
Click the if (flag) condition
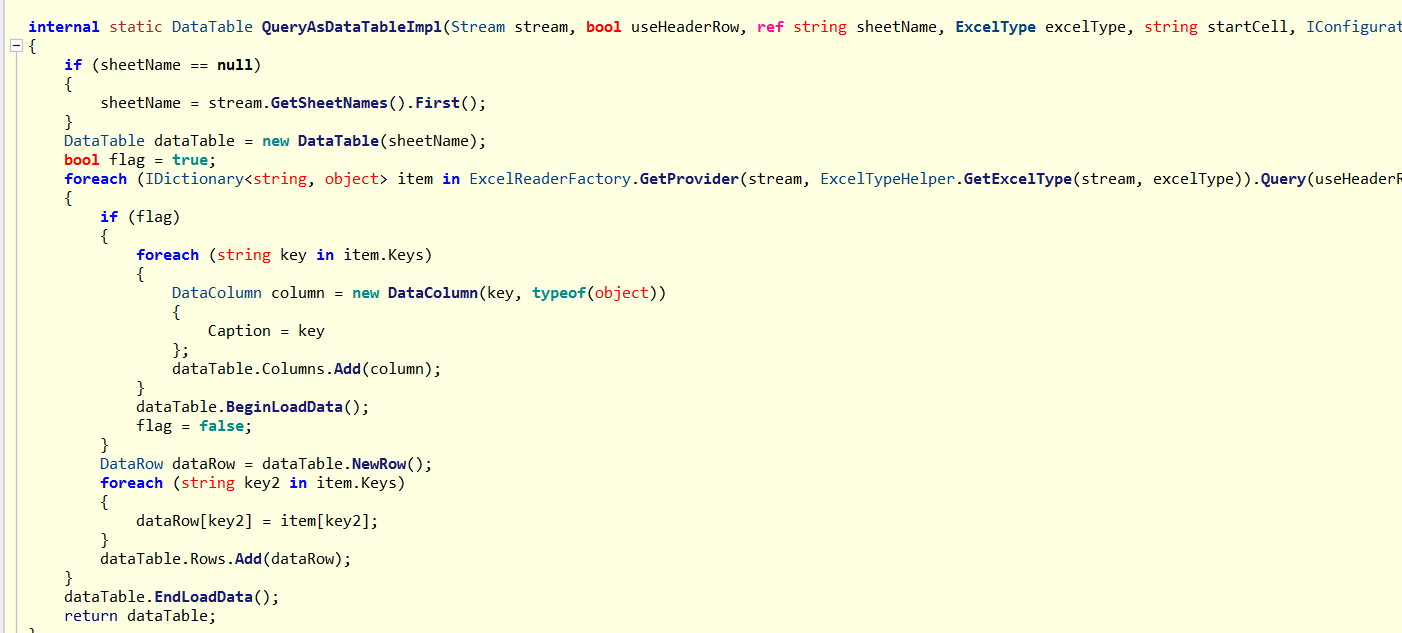(140, 217)
